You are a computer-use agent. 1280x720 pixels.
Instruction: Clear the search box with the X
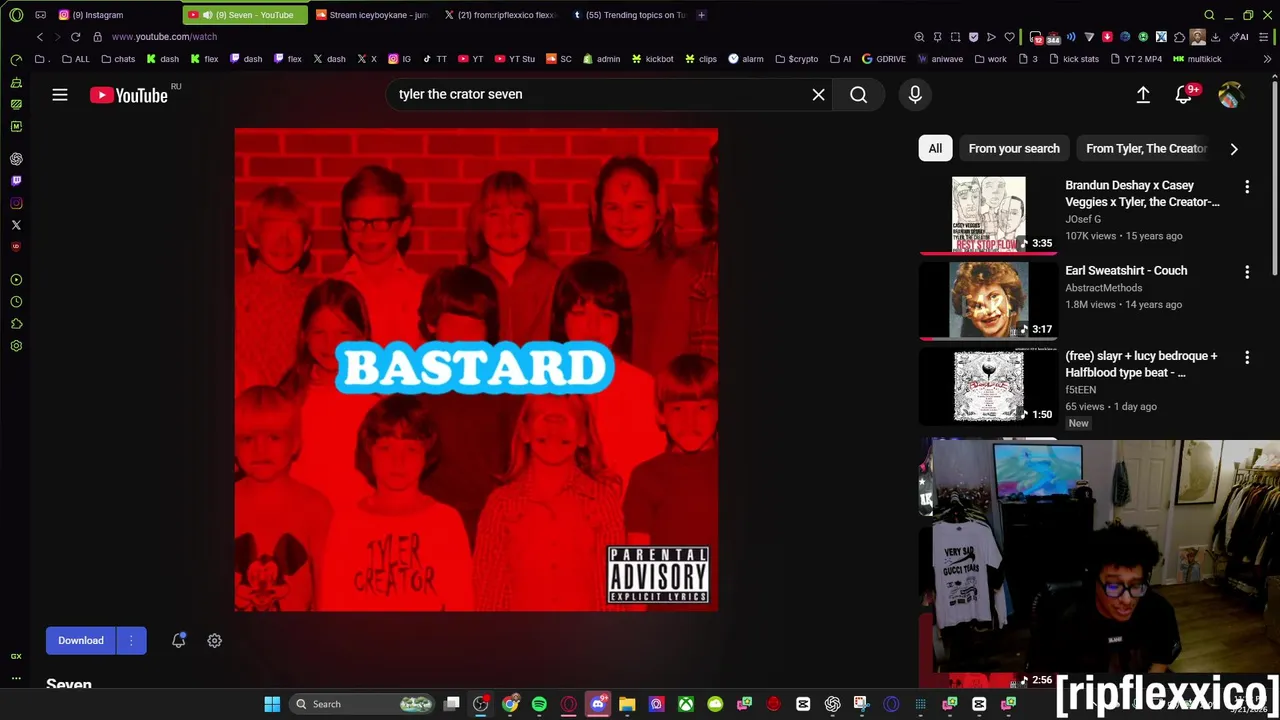(818, 94)
